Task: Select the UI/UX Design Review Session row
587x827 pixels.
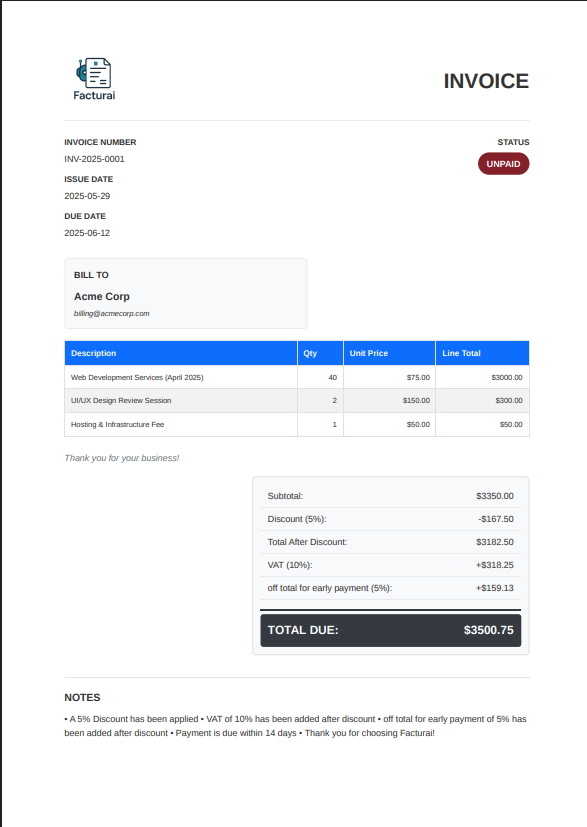Action: (297, 400)
